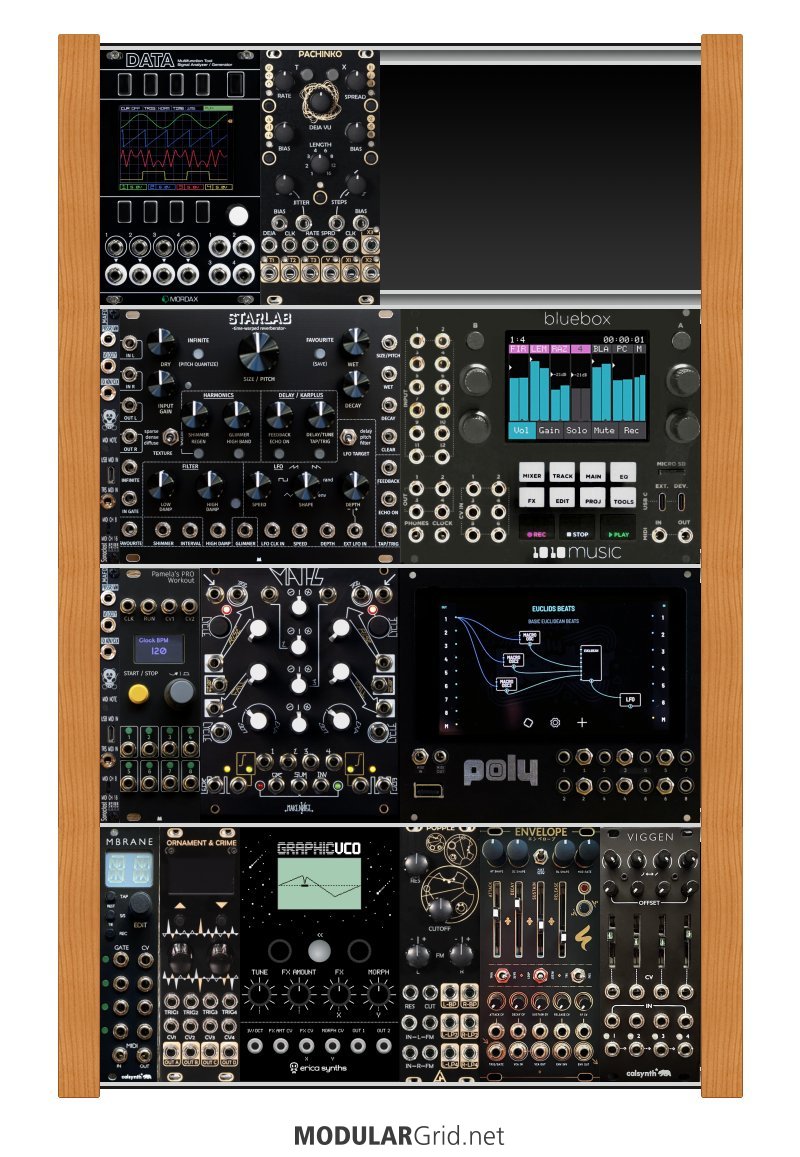
Task: Open the EQ page on bluebox
Action: coord(624,474)
